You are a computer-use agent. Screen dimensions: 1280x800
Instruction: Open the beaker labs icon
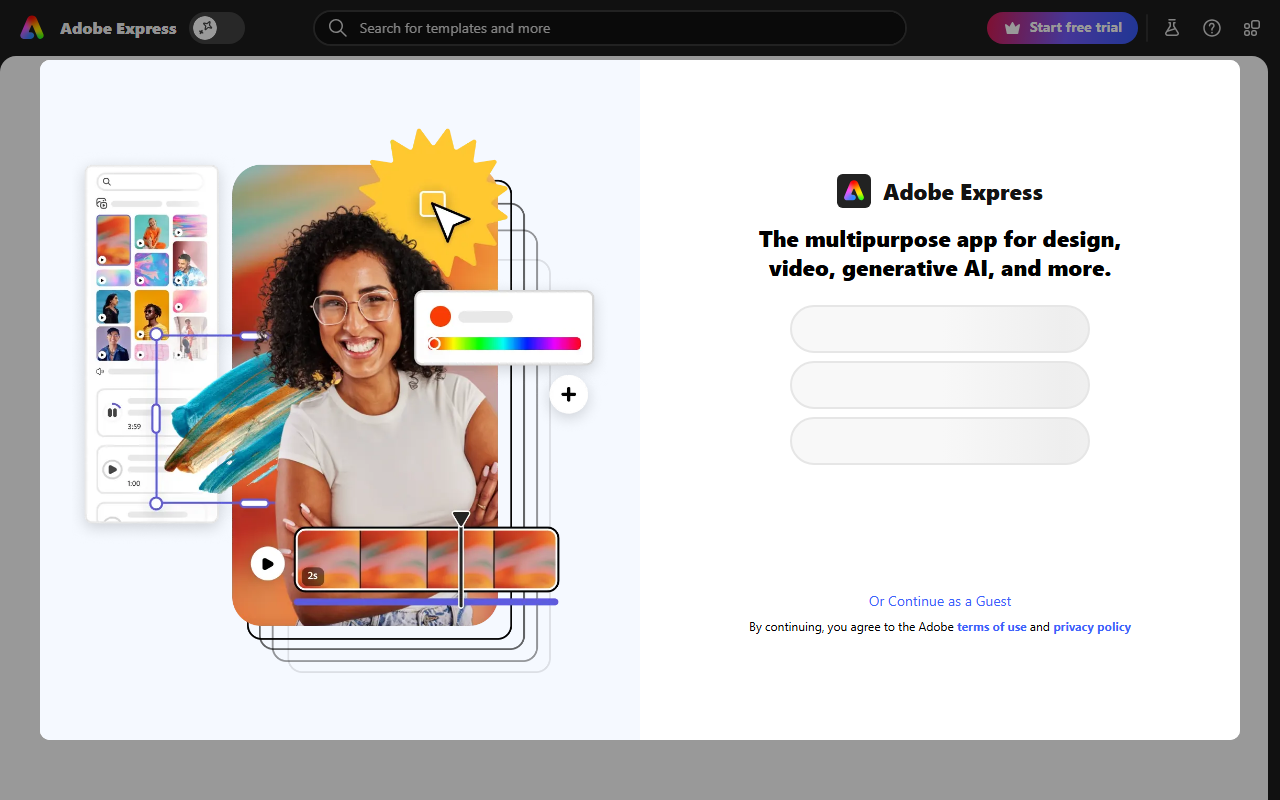1172,28
